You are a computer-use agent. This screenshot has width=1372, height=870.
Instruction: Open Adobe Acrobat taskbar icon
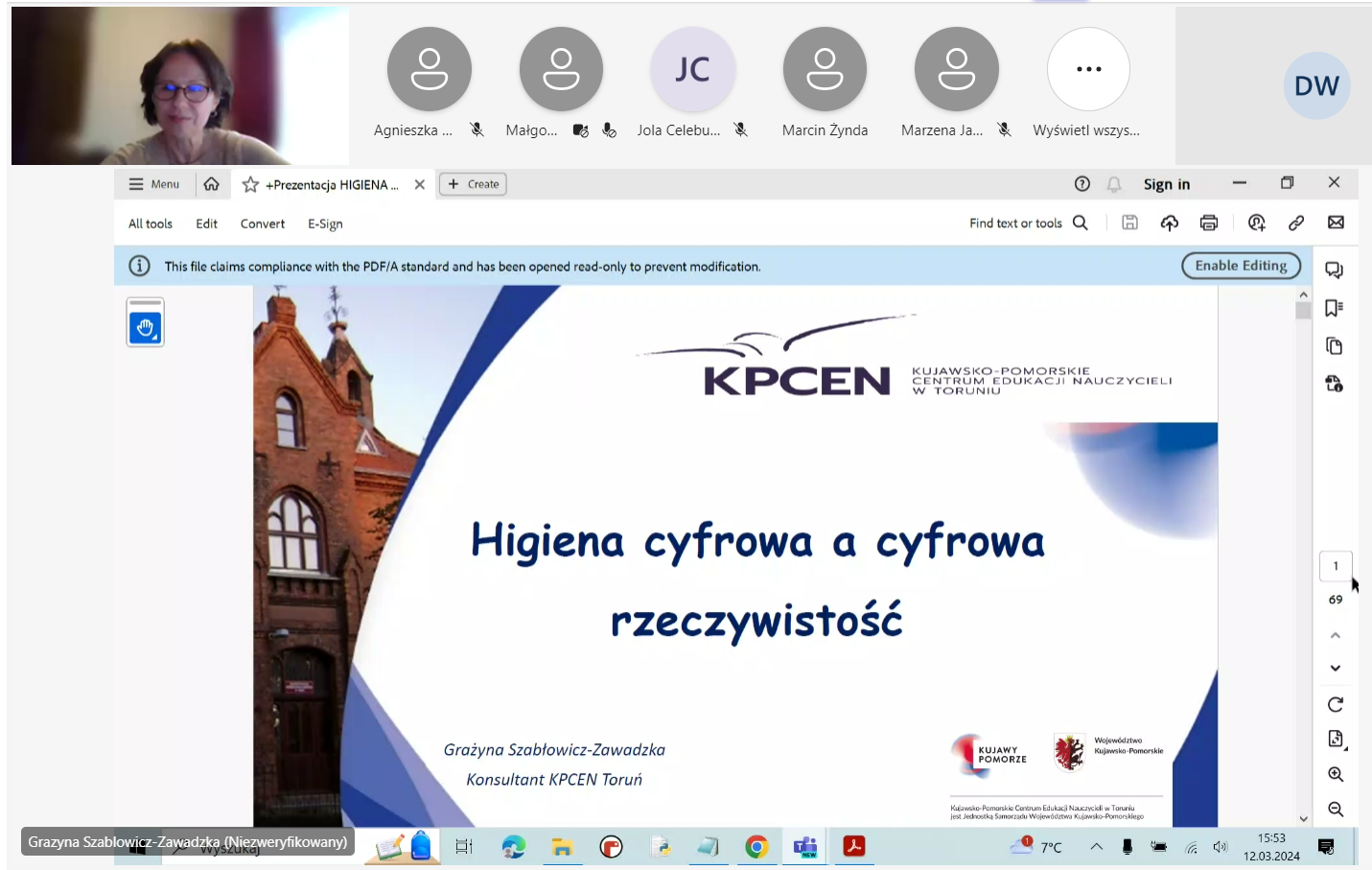coord(853,846)
